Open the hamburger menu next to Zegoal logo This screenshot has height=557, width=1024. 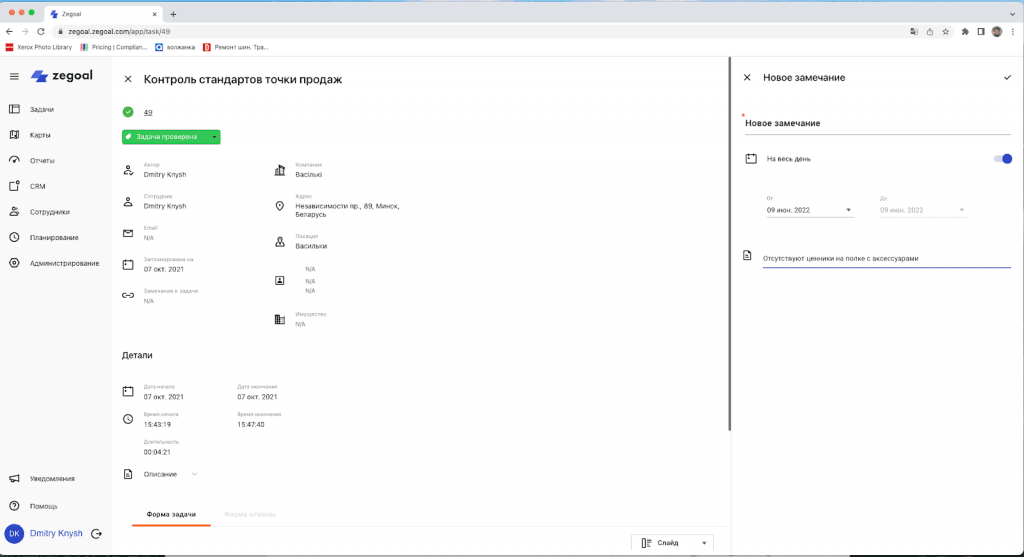click(14, 76)
